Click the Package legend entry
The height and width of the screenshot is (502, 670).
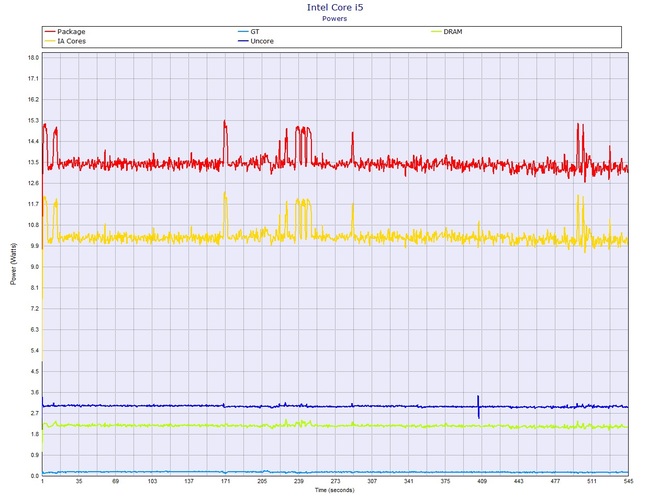tap(65, 32)
